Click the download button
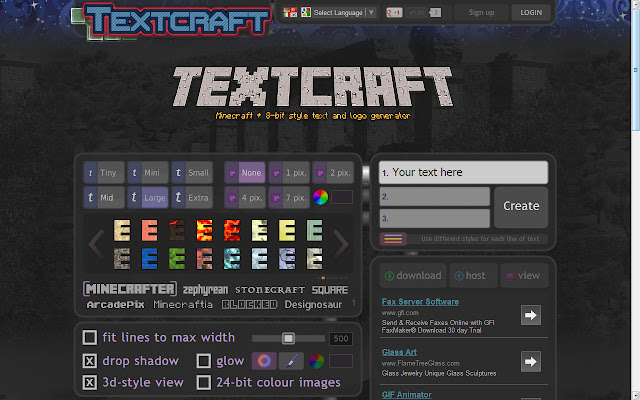Image resolution: width=640 pixels, height=400 pixels. click(413, 276)
